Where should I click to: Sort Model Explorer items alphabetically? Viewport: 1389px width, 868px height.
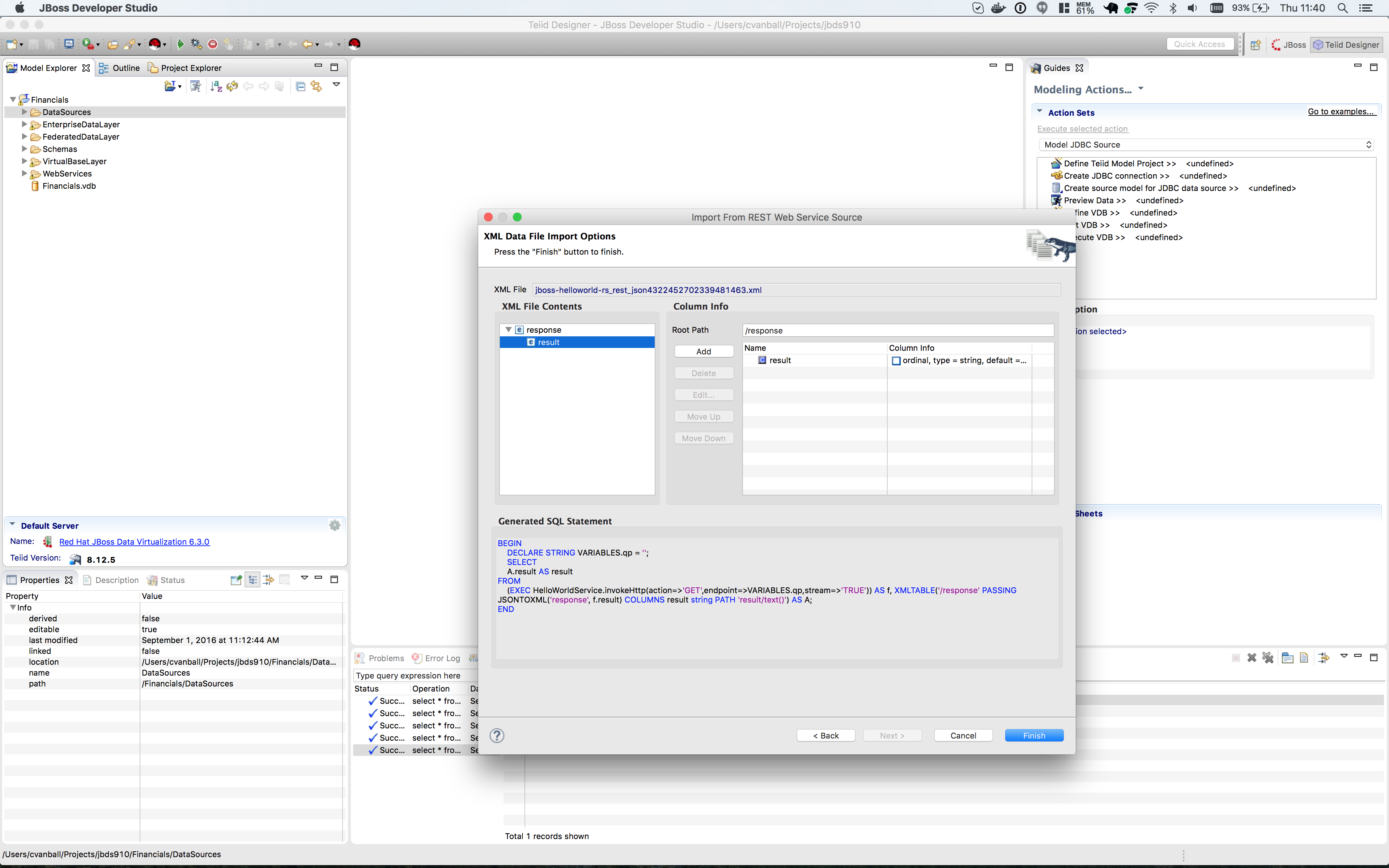216,86
